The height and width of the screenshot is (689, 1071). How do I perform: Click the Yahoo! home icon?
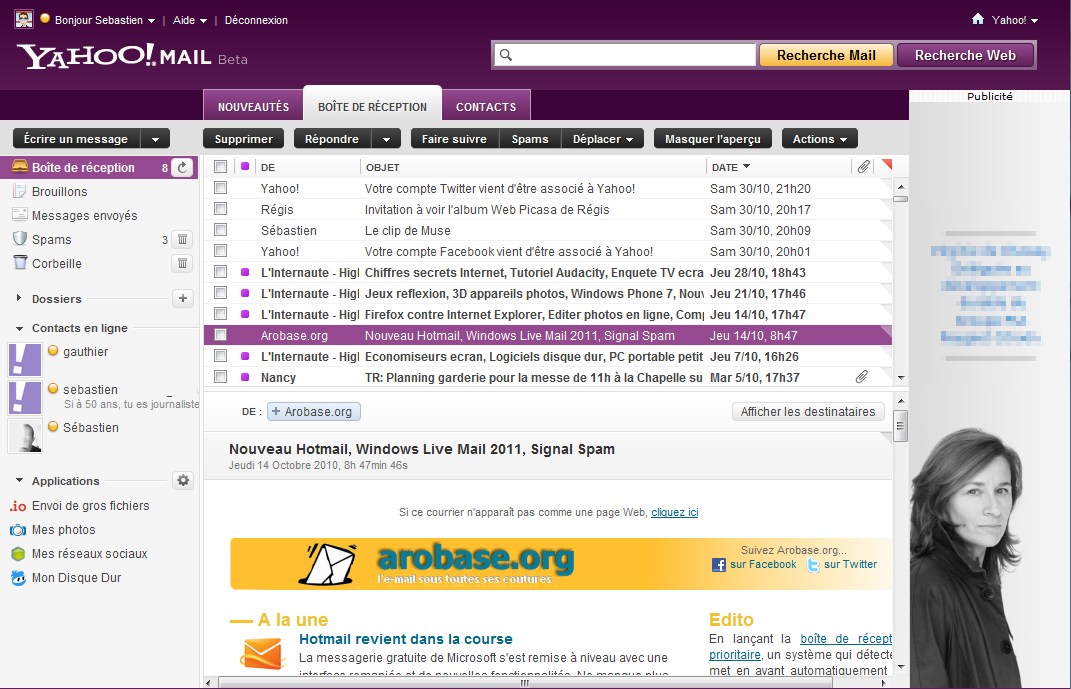[x=978, y=19]
